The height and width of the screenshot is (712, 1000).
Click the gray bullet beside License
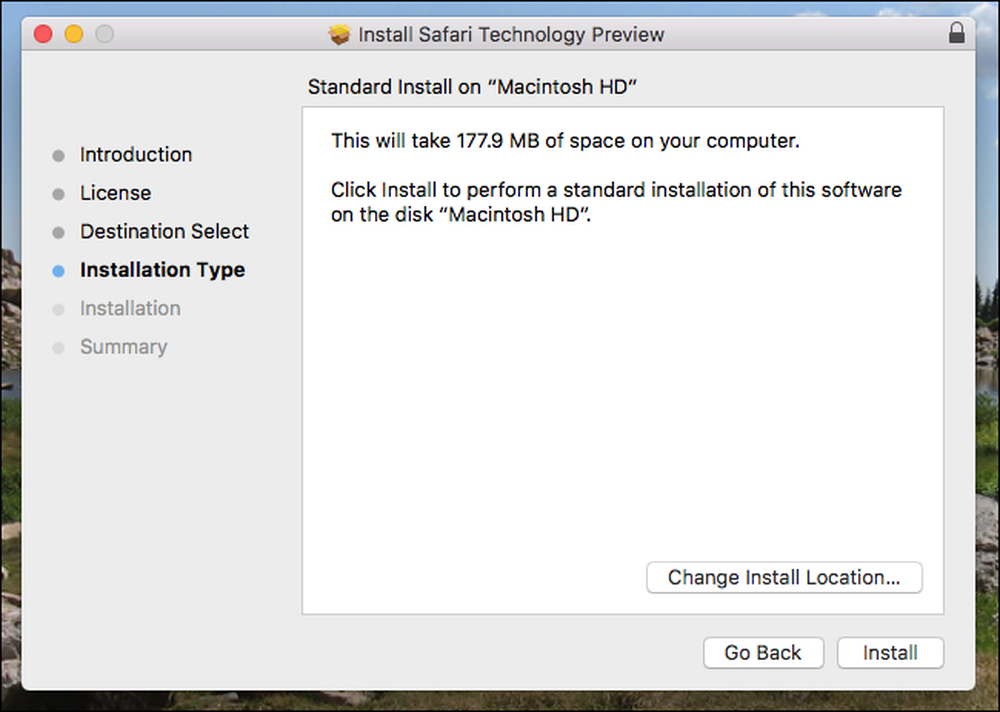click(58, 194)
